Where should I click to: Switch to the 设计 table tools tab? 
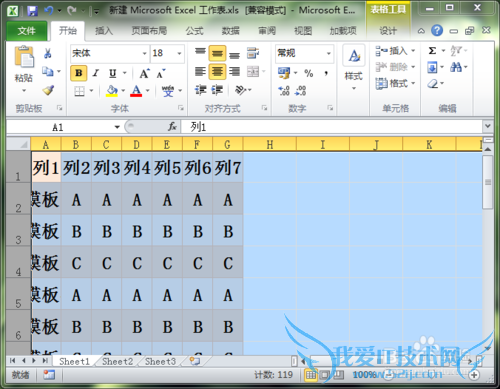pos(388,31)
